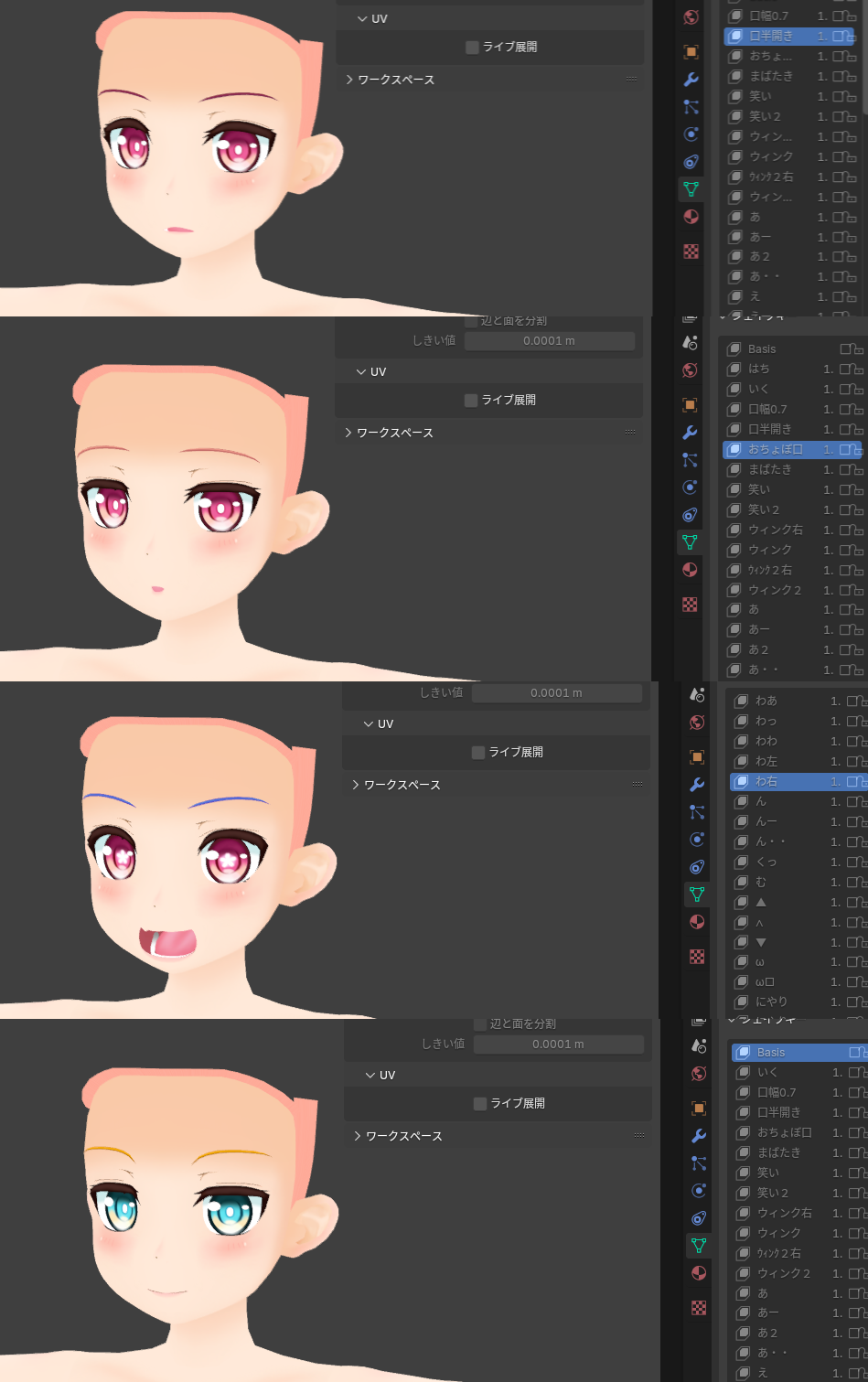Click the scrollbar beside the 口半開き shape key list
The height and width of the screenshot is (1382, 868).
tap(865, 55)
